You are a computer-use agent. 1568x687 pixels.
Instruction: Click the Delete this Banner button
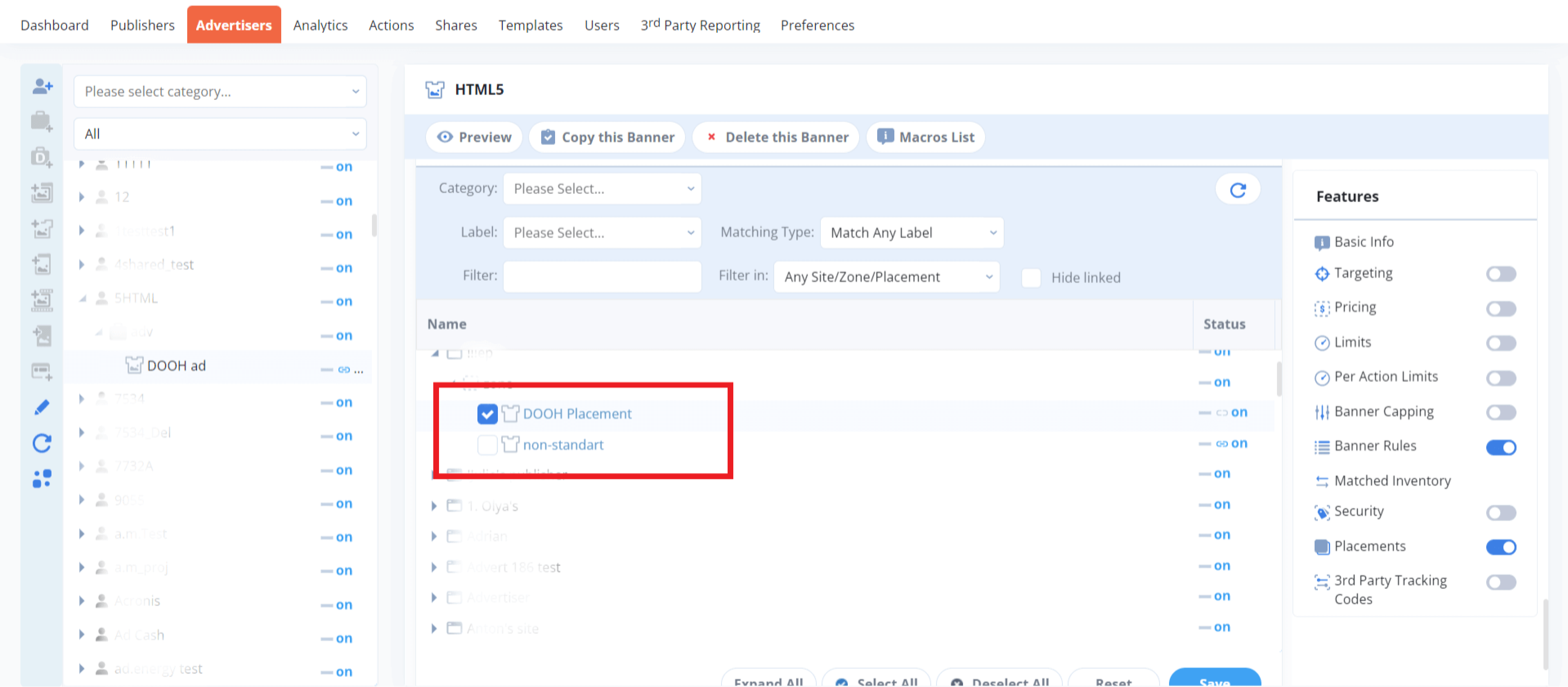click(775, 137)
